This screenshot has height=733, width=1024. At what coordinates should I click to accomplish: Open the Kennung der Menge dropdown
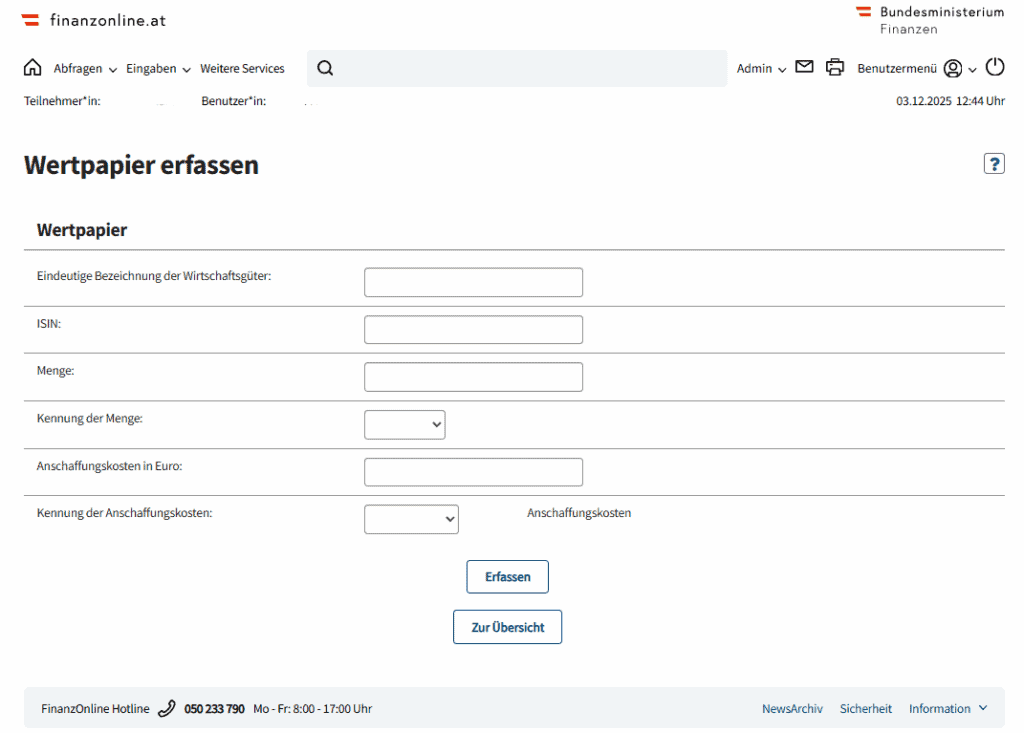(x=404, y=425)
